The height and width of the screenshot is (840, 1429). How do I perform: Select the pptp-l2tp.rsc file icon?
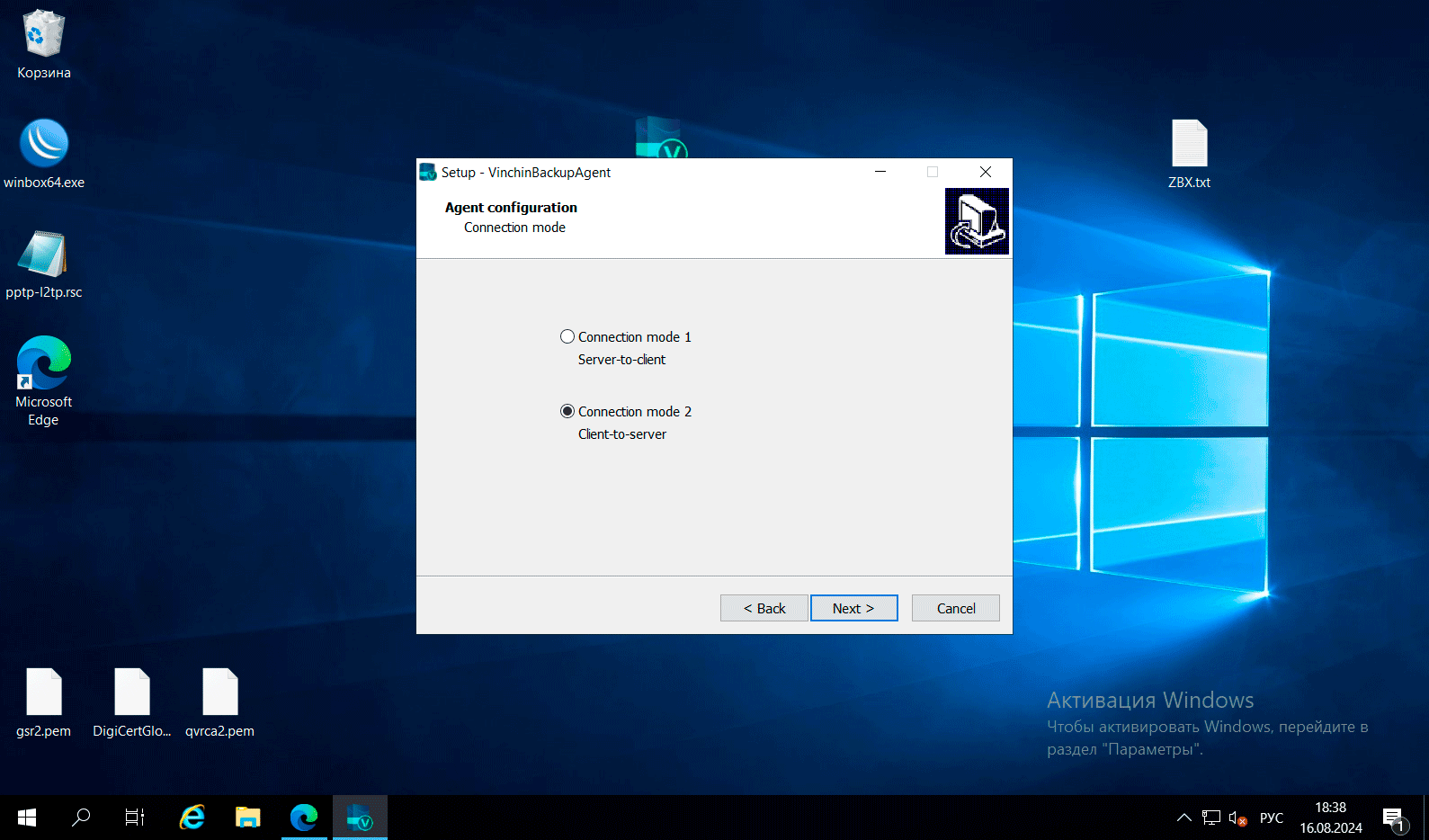(x=43, y=255)
